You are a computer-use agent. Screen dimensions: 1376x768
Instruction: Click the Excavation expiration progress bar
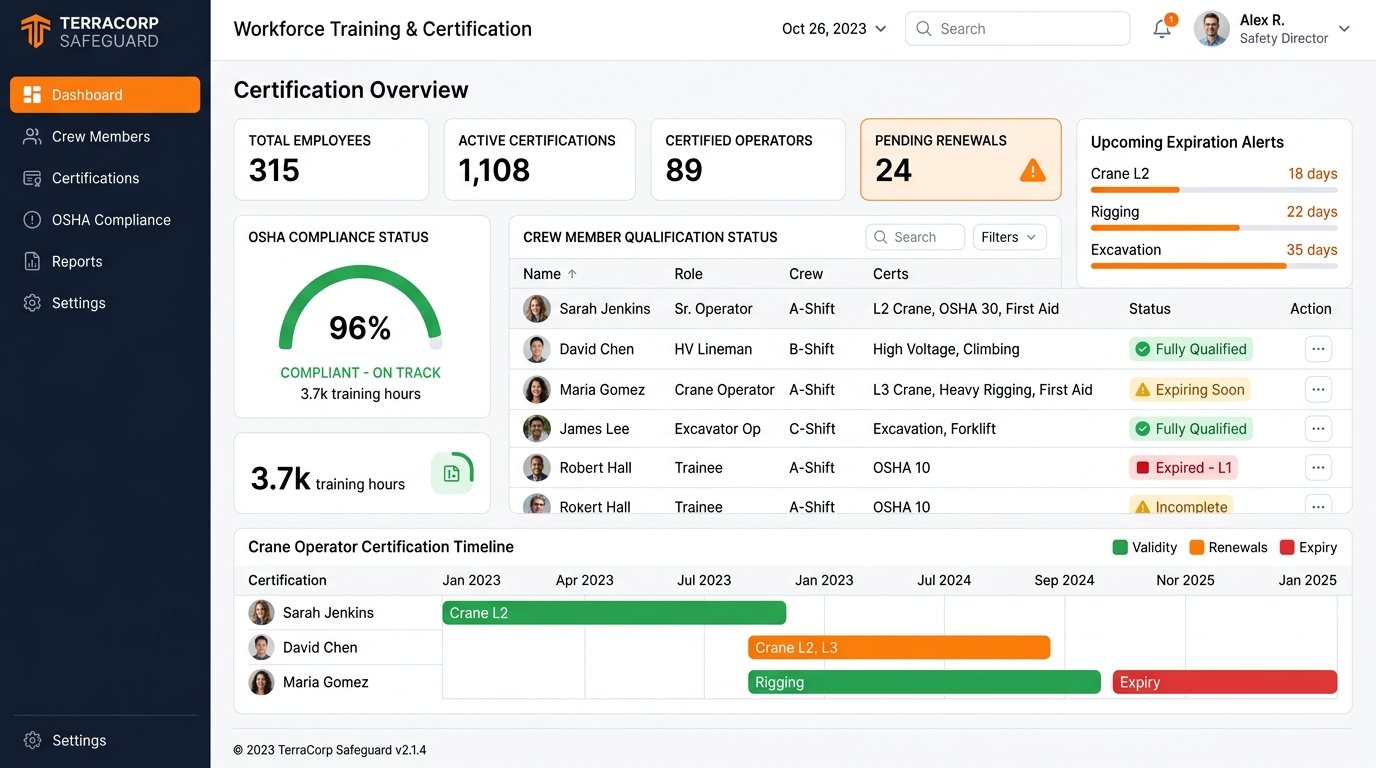tap(1214, 266)
